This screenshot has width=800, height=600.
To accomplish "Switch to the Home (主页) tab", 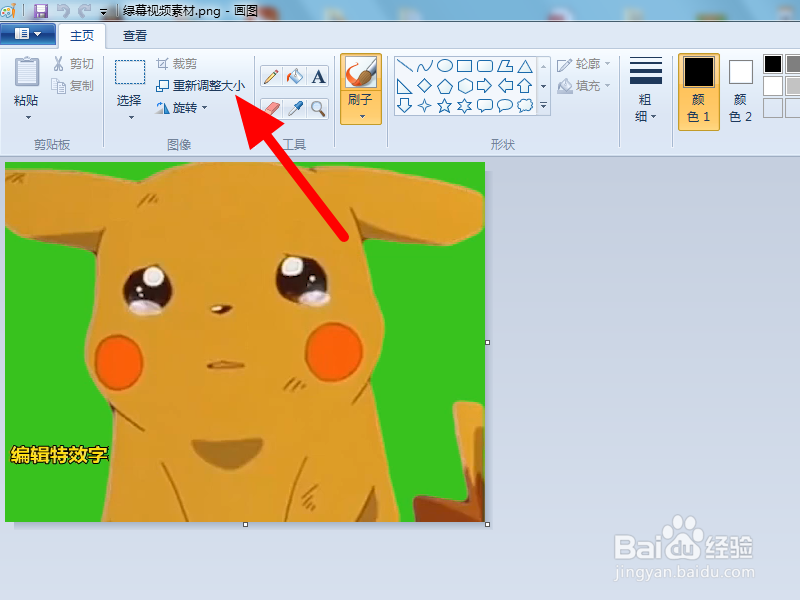I will pos(82,36).
